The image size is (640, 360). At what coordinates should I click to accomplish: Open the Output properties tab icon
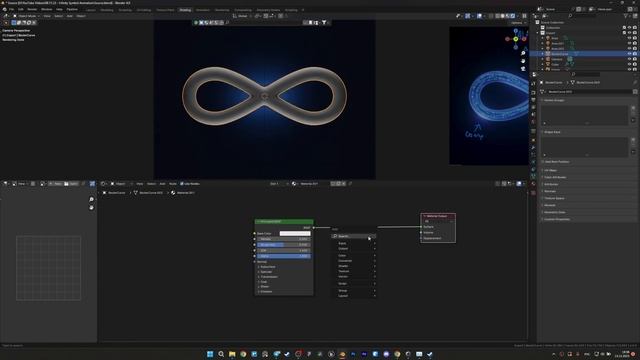[x=533, y=100]
